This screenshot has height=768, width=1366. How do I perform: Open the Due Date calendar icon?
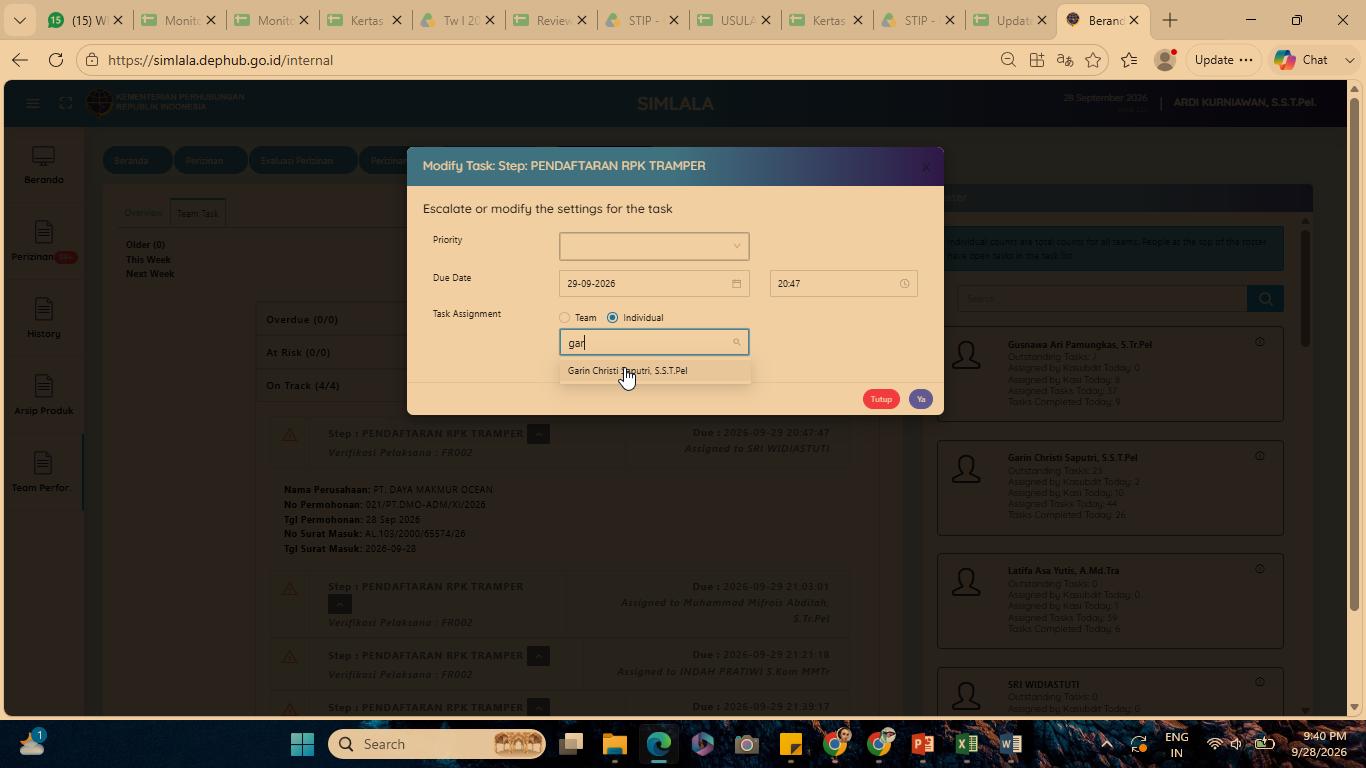point(736,284)
